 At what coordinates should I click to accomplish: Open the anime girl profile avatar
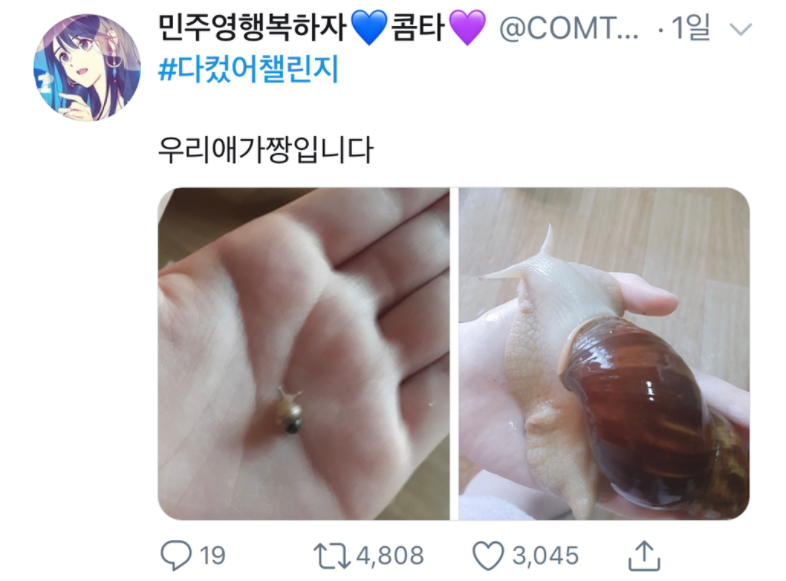(87, 68)
